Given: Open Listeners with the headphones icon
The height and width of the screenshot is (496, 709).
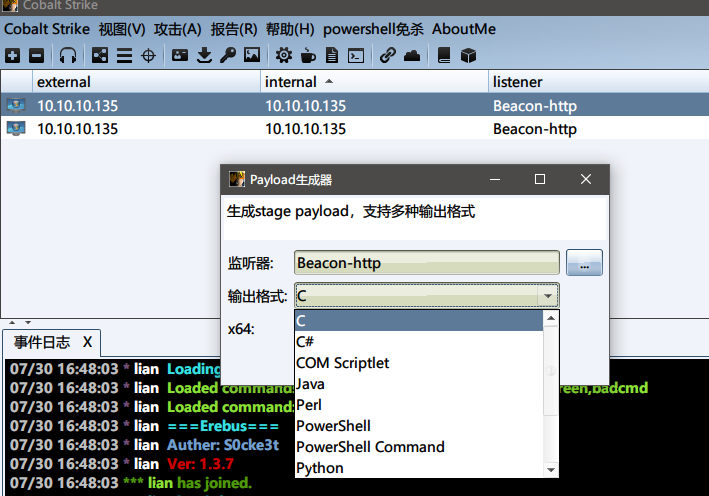Looking at the screenshot, I should (x=68, y=56).
